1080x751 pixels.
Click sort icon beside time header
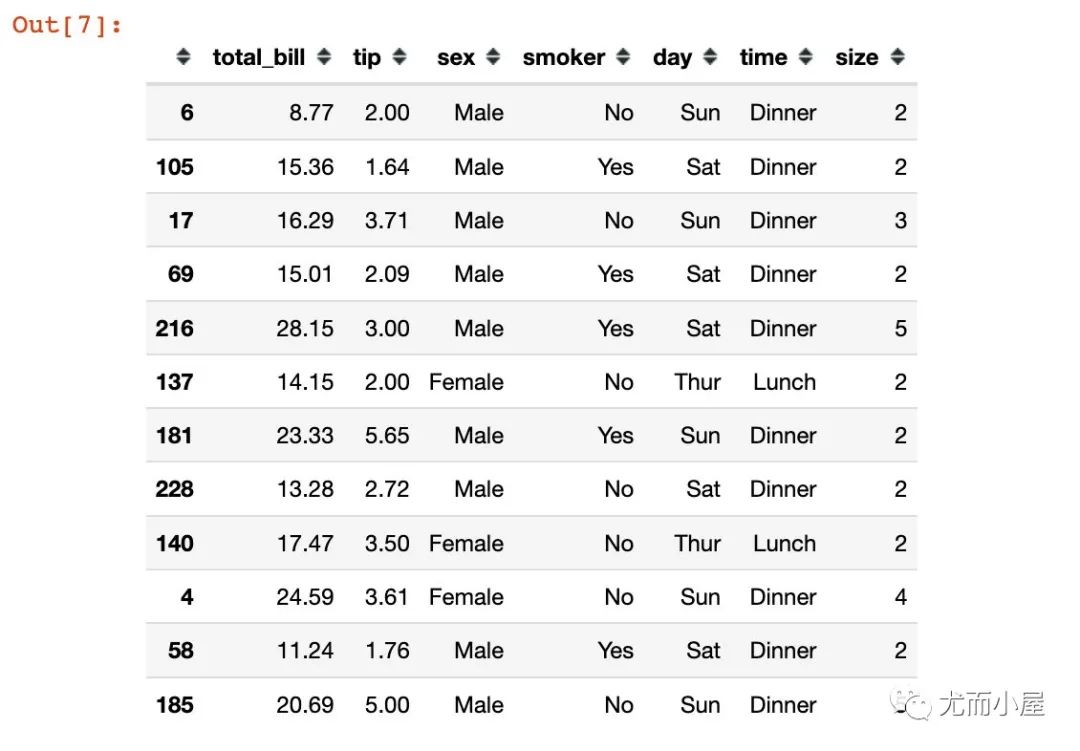pyautogui.click(x=806, y=56)
